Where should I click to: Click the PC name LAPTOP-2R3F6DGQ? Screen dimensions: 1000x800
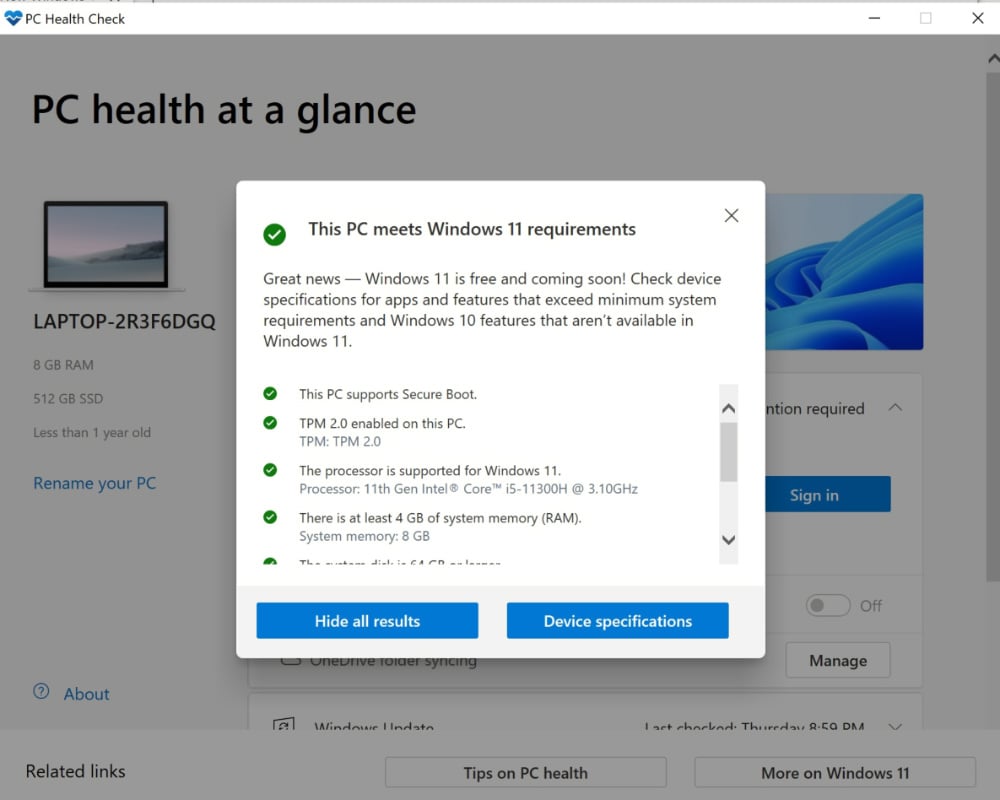coord(124,321)
